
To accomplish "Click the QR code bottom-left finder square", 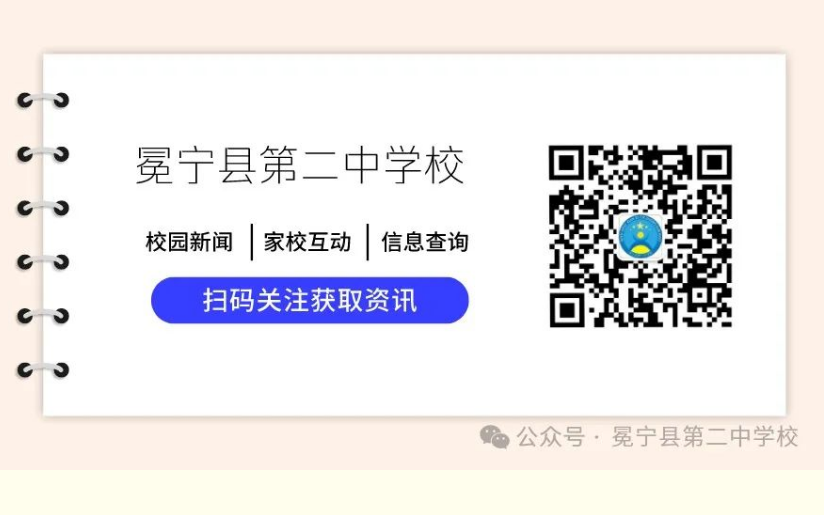I will (566, 310).
